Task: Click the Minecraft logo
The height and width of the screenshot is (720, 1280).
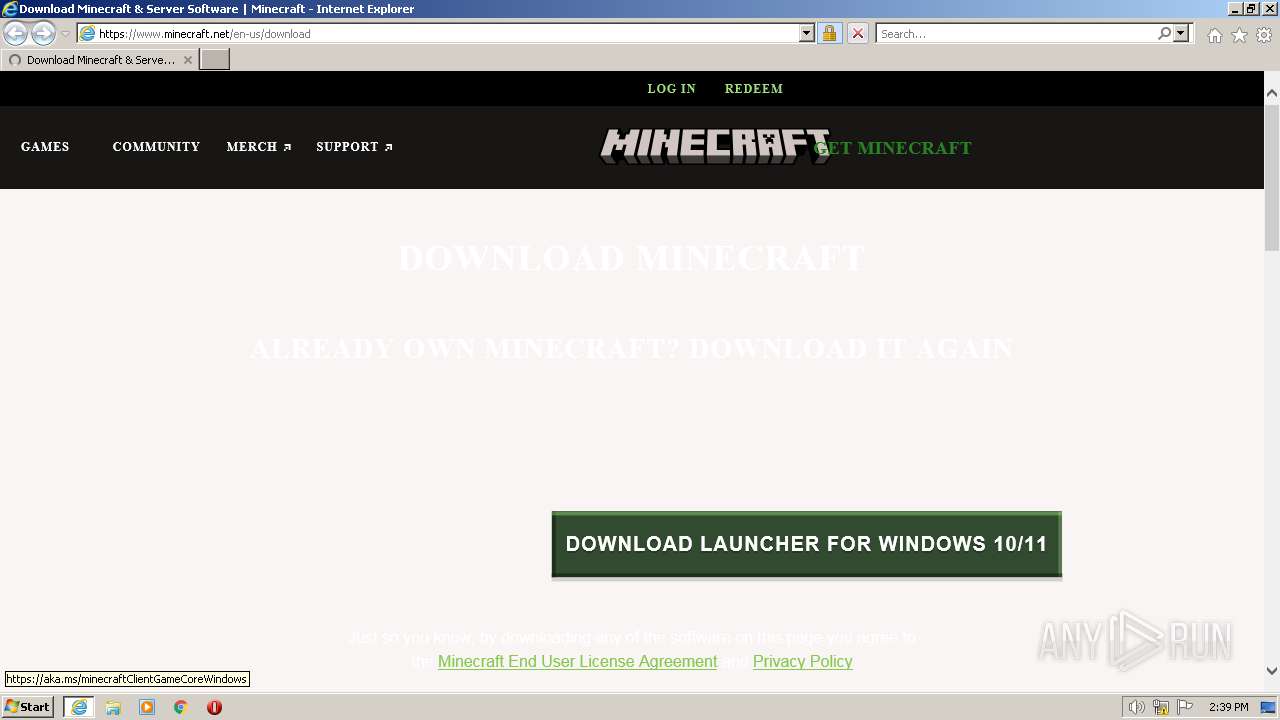Action: click(714, 146)
